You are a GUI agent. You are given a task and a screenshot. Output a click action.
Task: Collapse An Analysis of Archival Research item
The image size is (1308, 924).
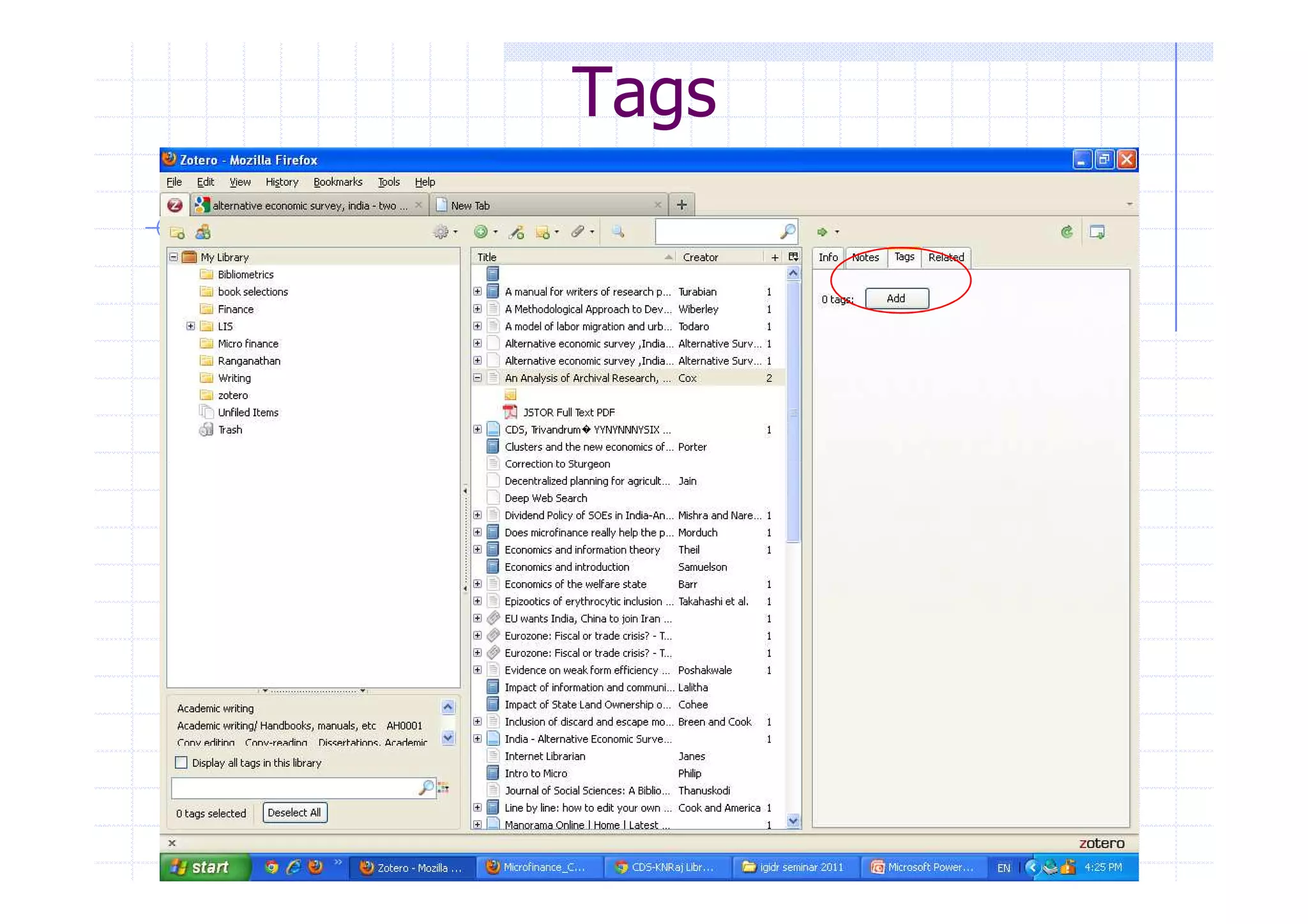[x=477, y=378]
